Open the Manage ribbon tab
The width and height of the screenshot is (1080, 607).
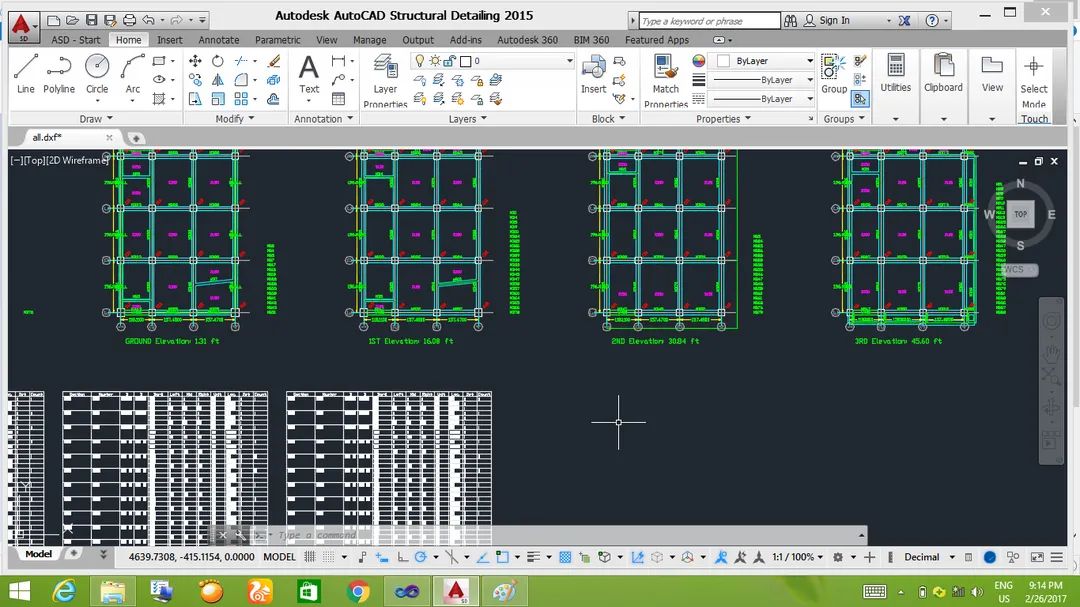[x=370, y=40]
